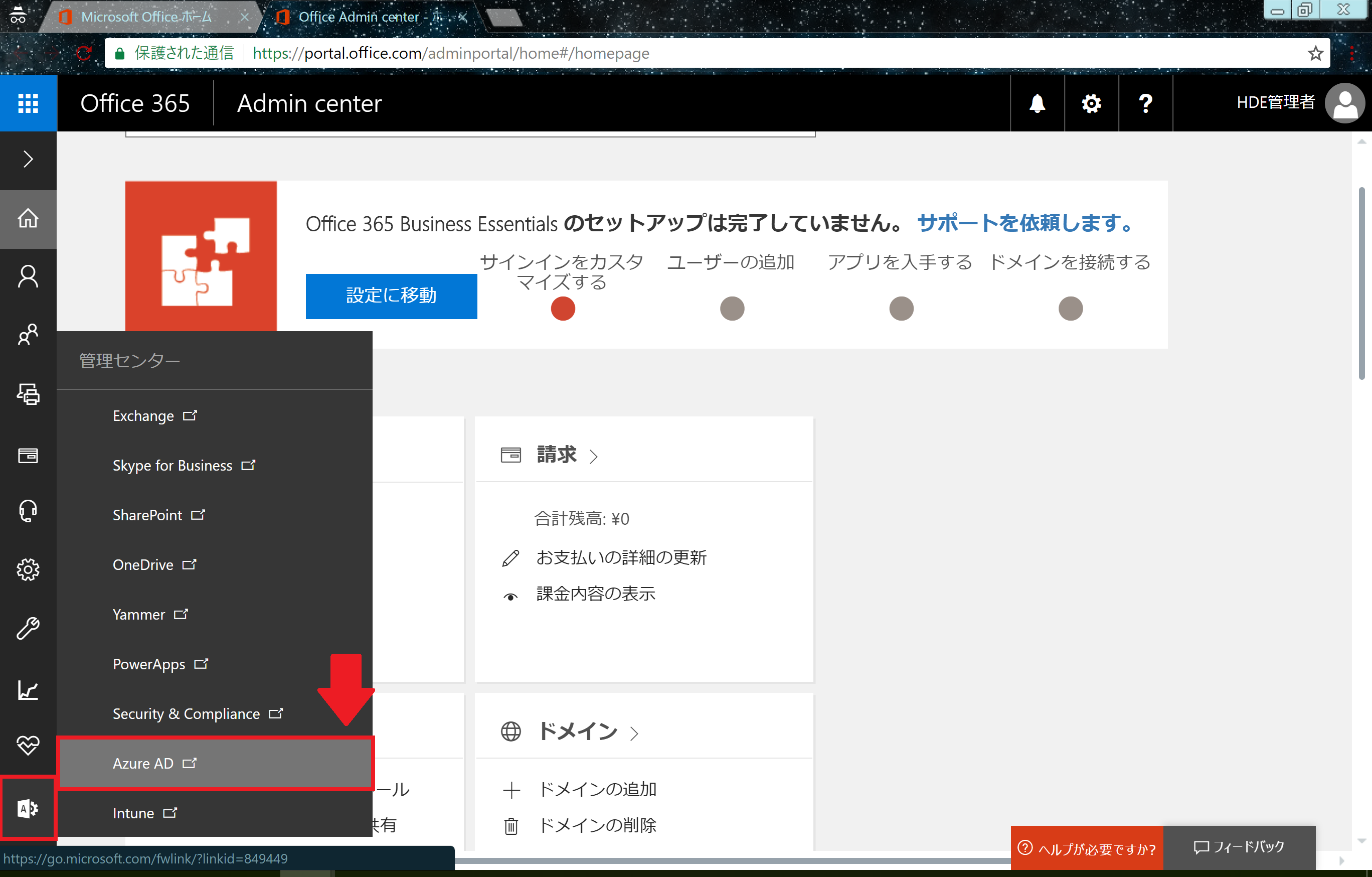
Task: Reload page using red refresh icon
Action: point(84,53)
